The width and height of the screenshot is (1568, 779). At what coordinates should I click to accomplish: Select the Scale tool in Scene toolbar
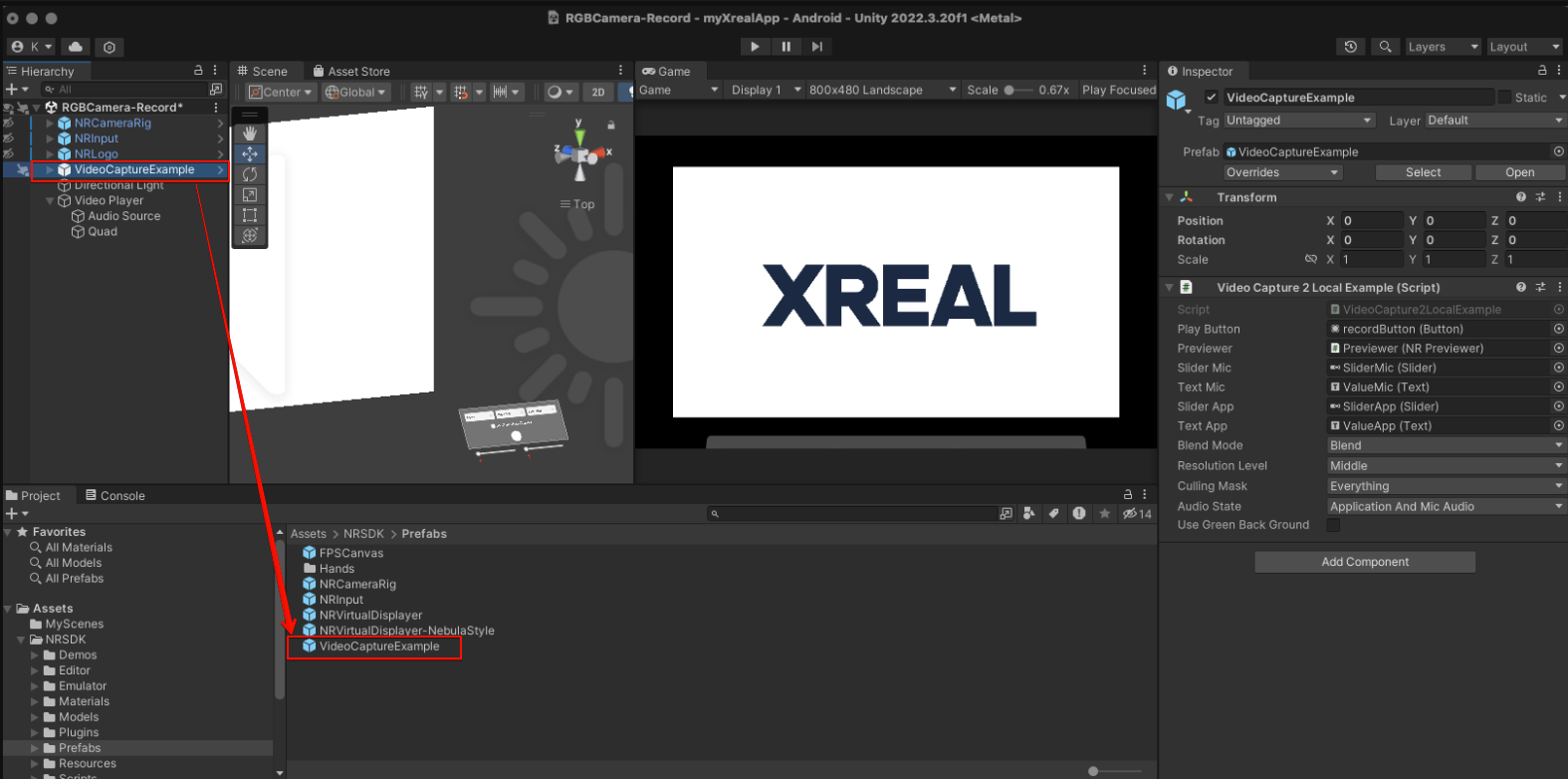pyautogui.click(x=250, y=195)
